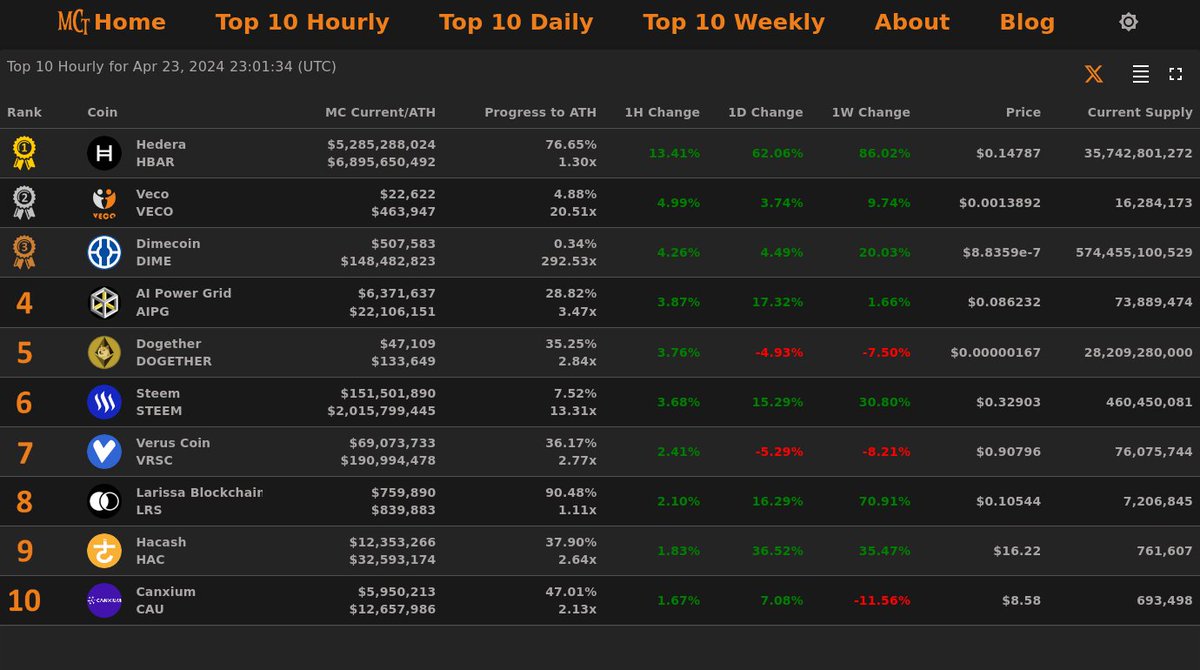Open the About page
1200x670 pixels.
[x=912, y=22]
